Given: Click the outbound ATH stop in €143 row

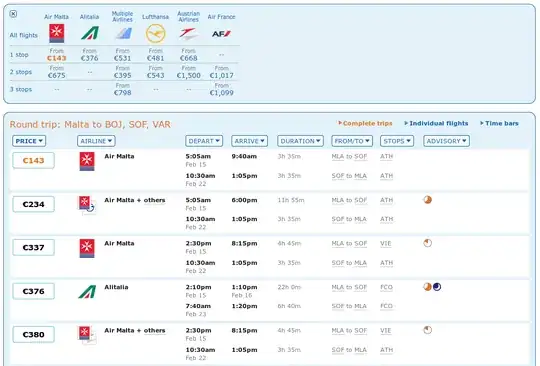Looking at the screenshot, I should point(386,156).
